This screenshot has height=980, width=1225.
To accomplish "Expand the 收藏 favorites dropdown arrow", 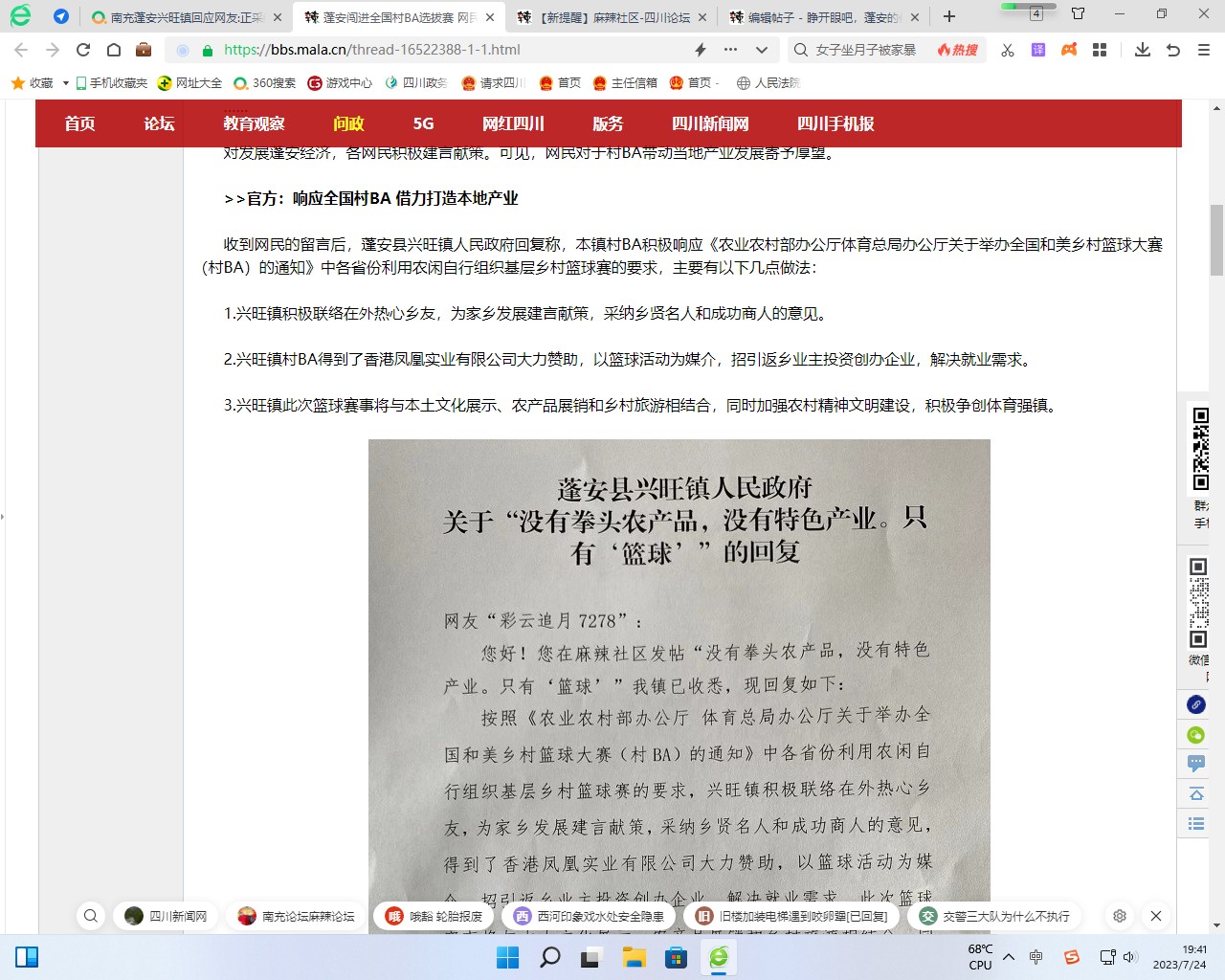I will (x=65, y=83).
